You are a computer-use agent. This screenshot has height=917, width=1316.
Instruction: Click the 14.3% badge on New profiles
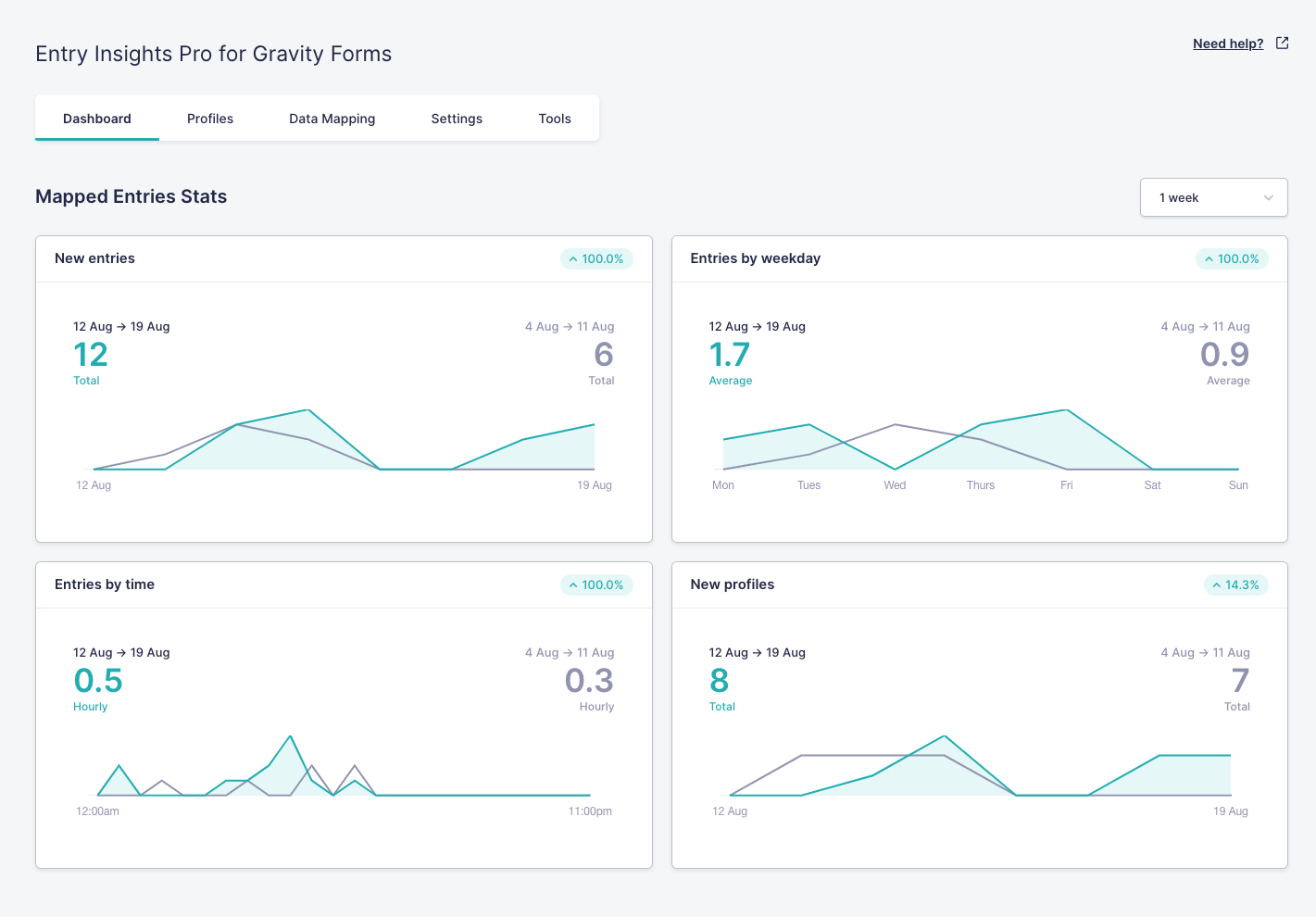coord(1236,585)
